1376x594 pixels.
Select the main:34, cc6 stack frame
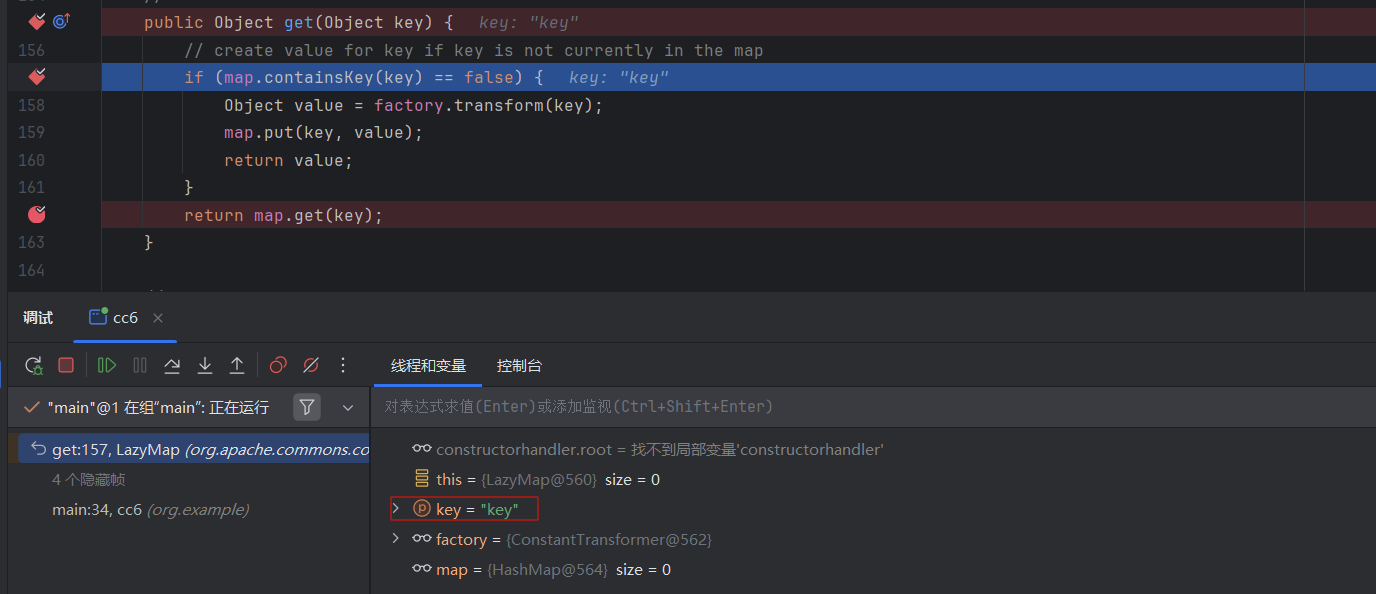(150, 510)
